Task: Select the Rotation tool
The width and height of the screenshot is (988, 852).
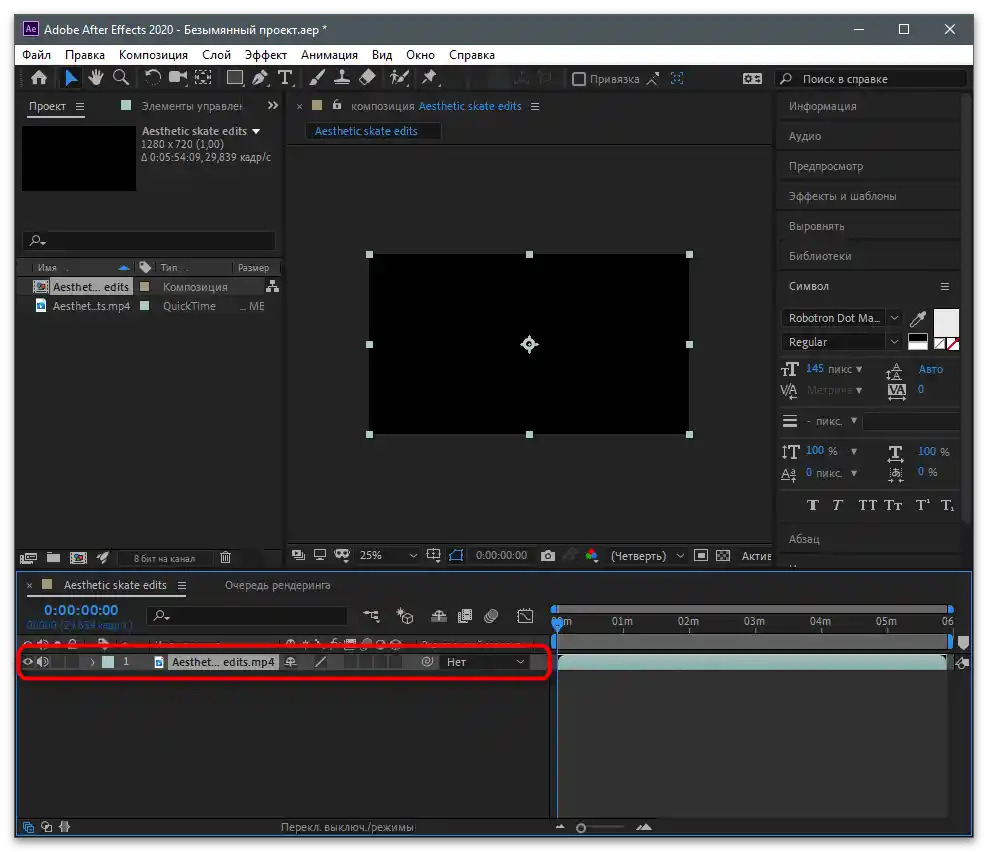Action: coord(152,78)
